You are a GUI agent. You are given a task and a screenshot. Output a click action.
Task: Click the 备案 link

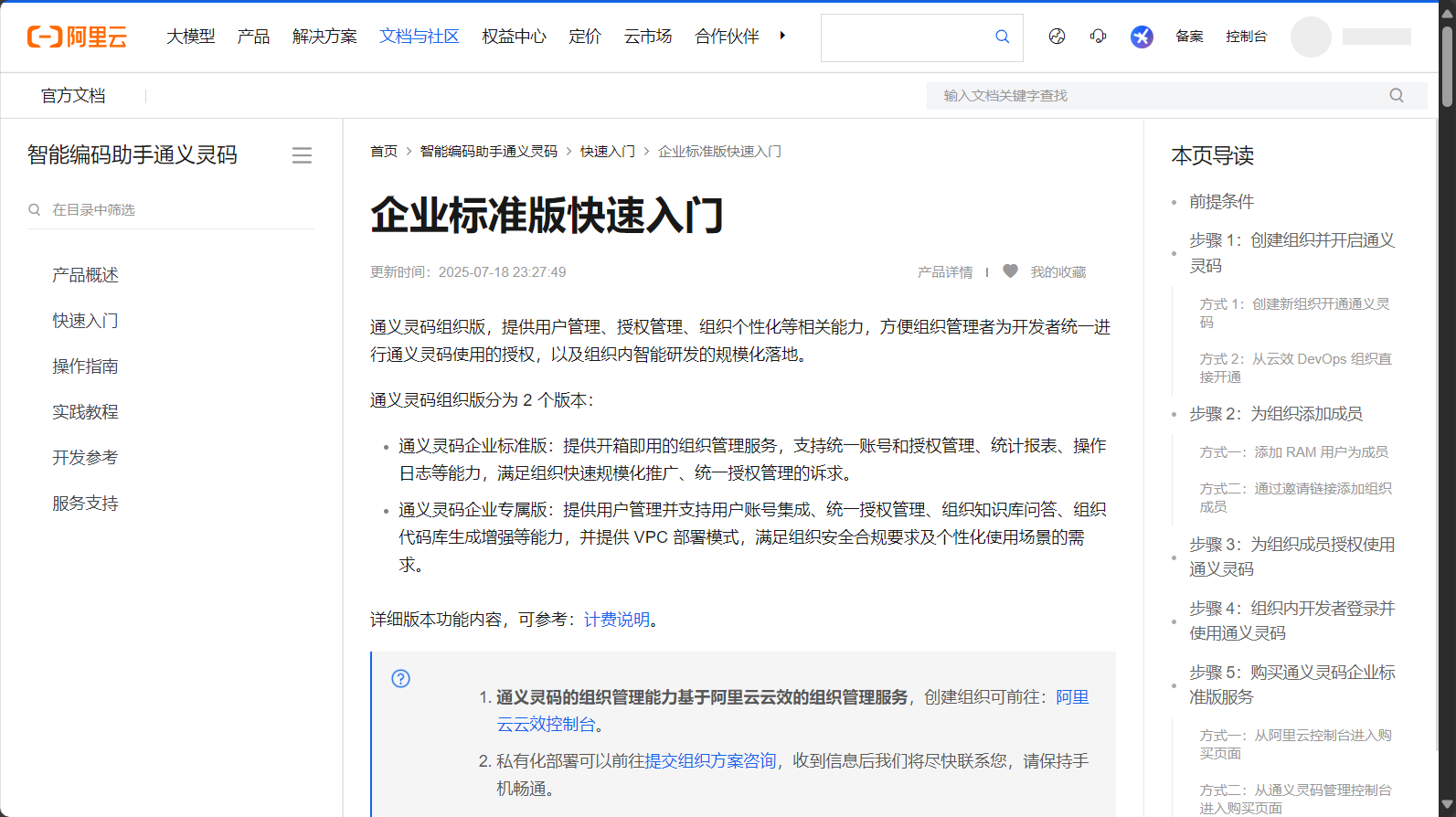tap(1189, 37)
